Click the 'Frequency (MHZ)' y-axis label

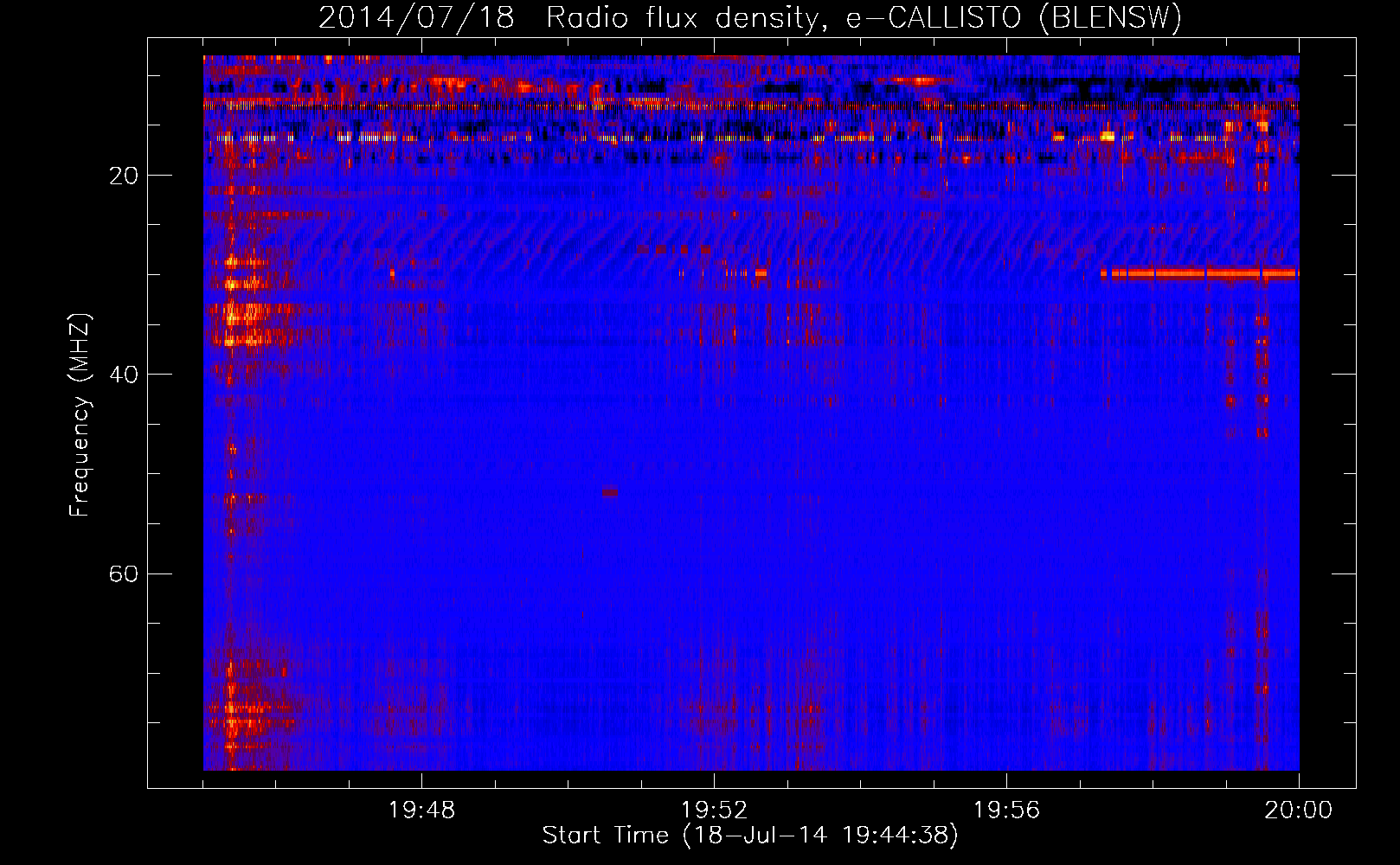(x=79, y=415)
